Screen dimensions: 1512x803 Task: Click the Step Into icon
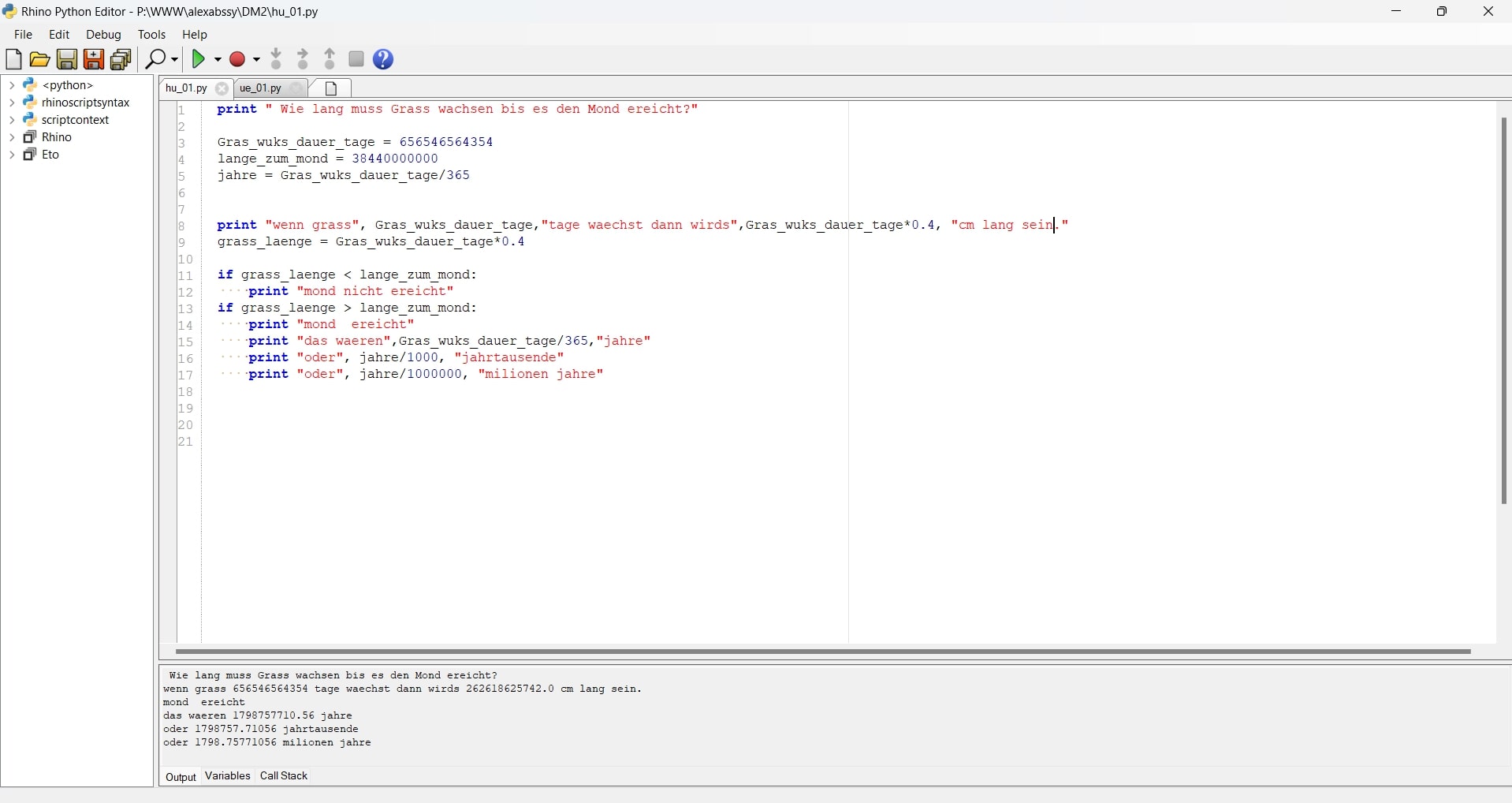(x=277, y=59)
